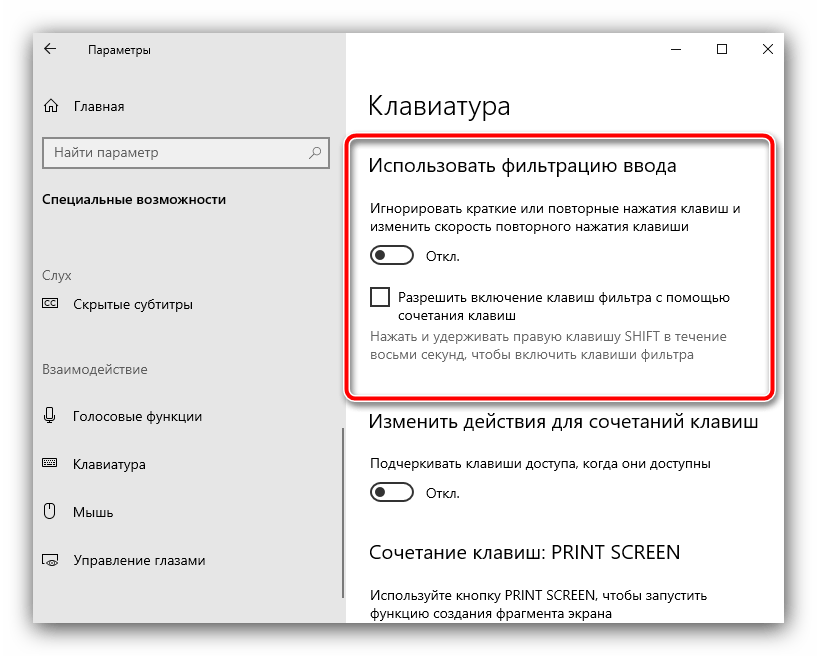Close the Параметры window

pyautogui.click(x=768, y=49)
